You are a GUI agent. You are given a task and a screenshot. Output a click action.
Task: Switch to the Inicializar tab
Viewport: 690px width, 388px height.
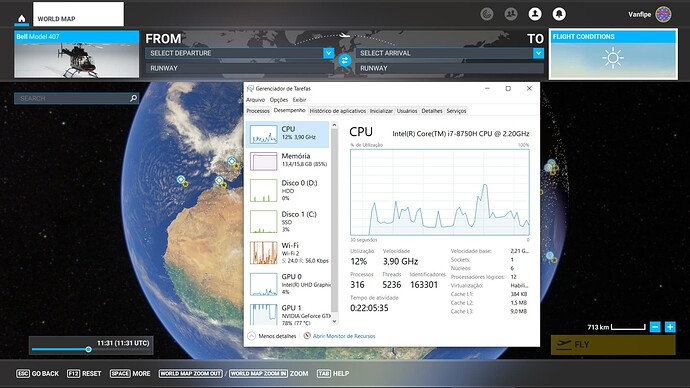(381, 111)
